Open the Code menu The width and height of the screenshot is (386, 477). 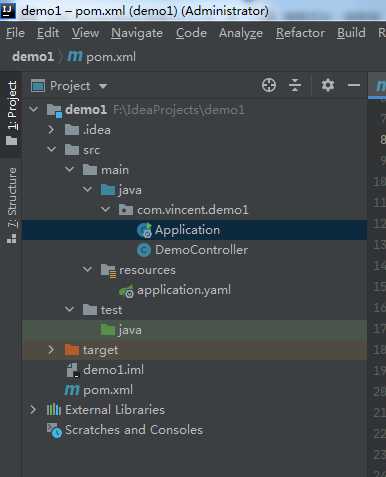coord(191,33)
